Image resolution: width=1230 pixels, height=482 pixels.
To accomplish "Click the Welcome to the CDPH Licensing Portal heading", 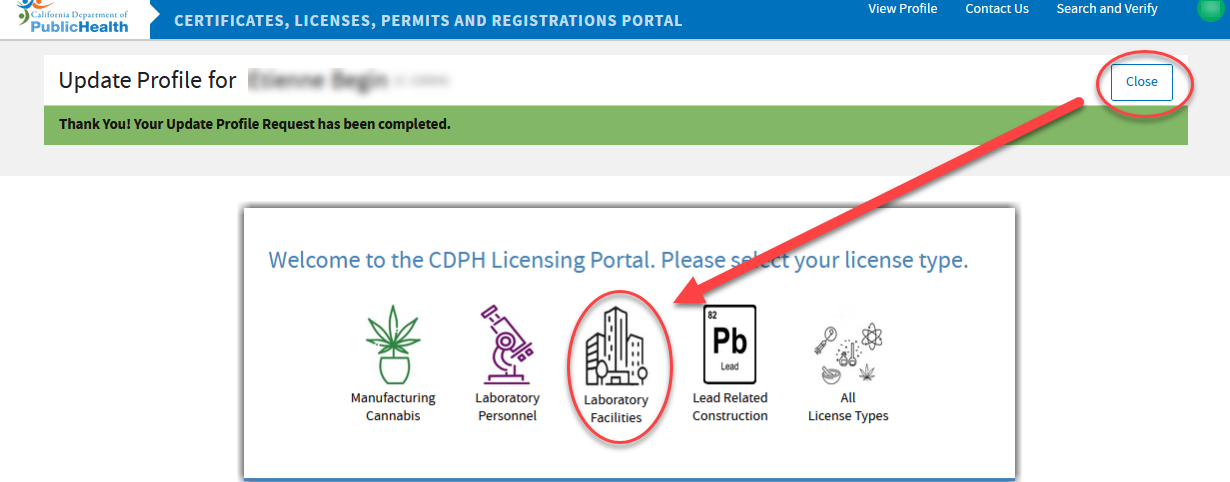I will (x=618, y=262).
